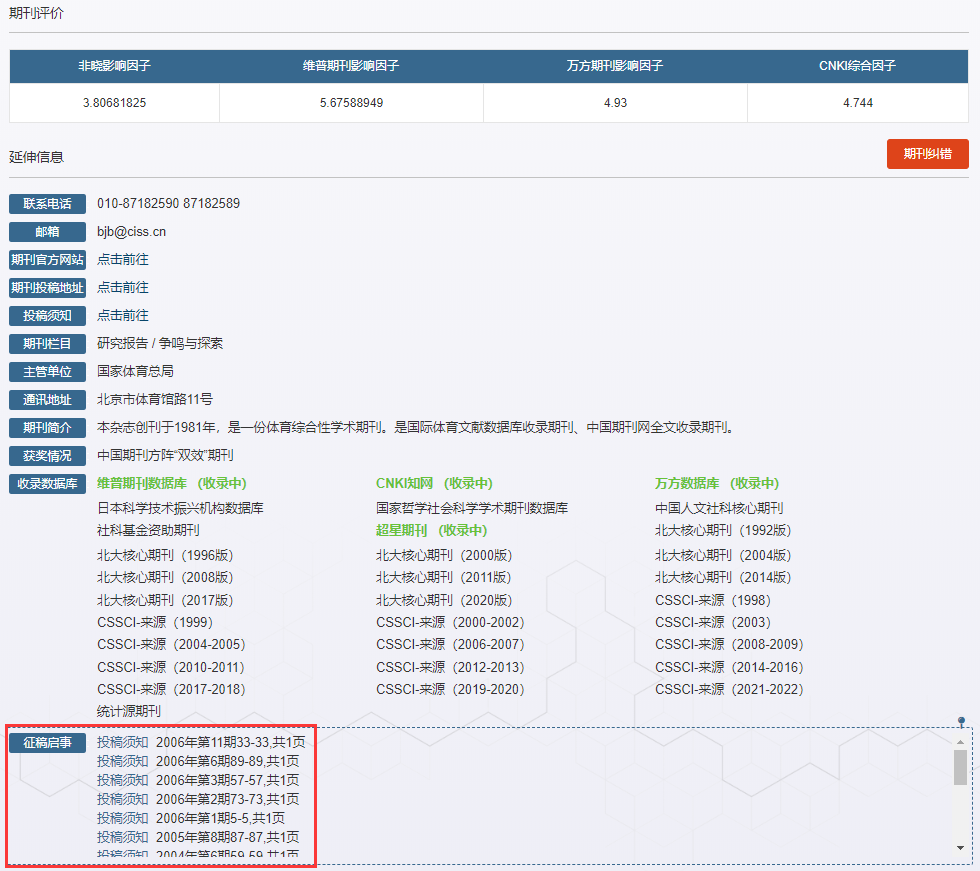Open the 投稿须知 点击前往 link
The width and height of the screenshot is (980, 871).
[x=122, y=316]
